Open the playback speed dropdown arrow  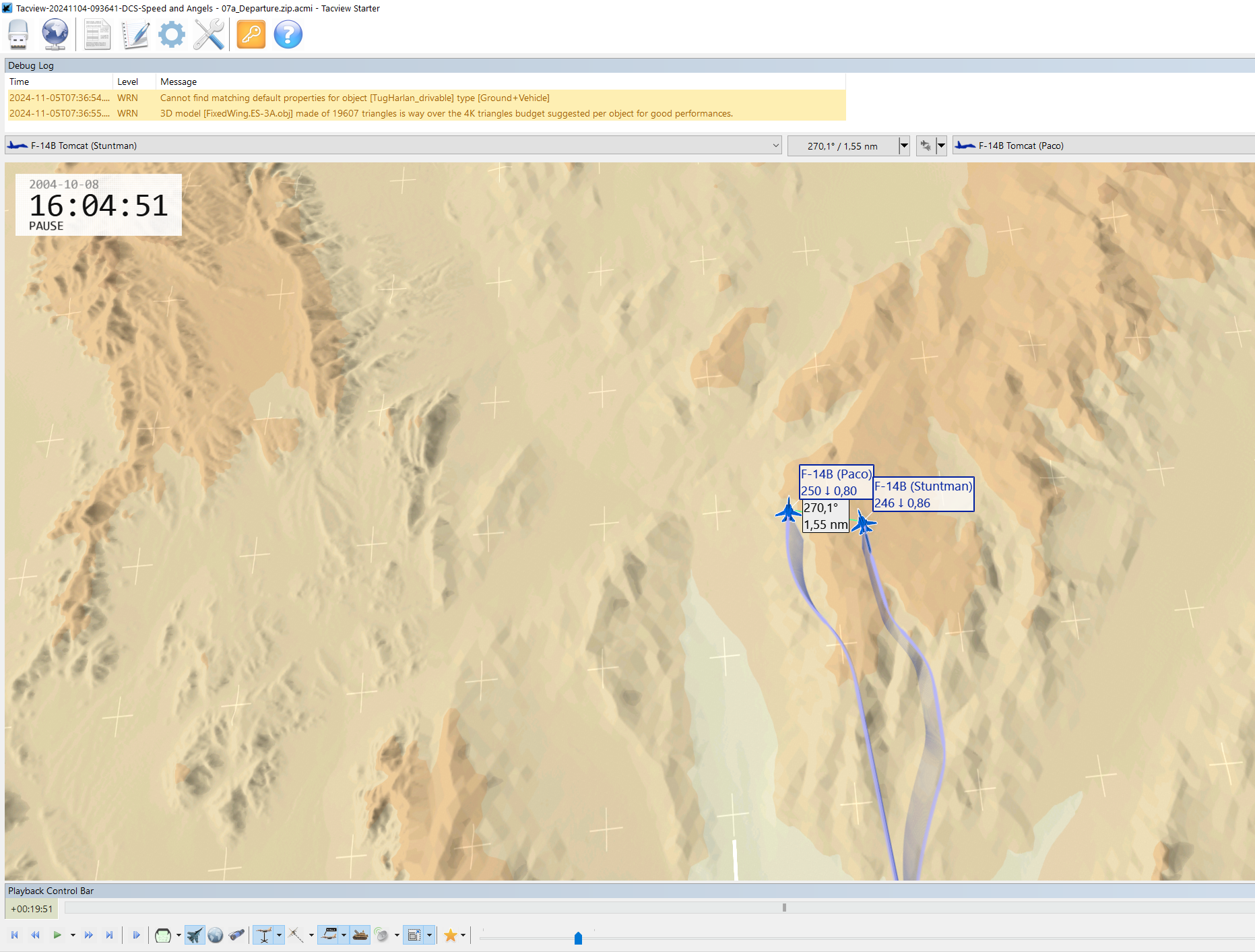(x=73, y=935)
